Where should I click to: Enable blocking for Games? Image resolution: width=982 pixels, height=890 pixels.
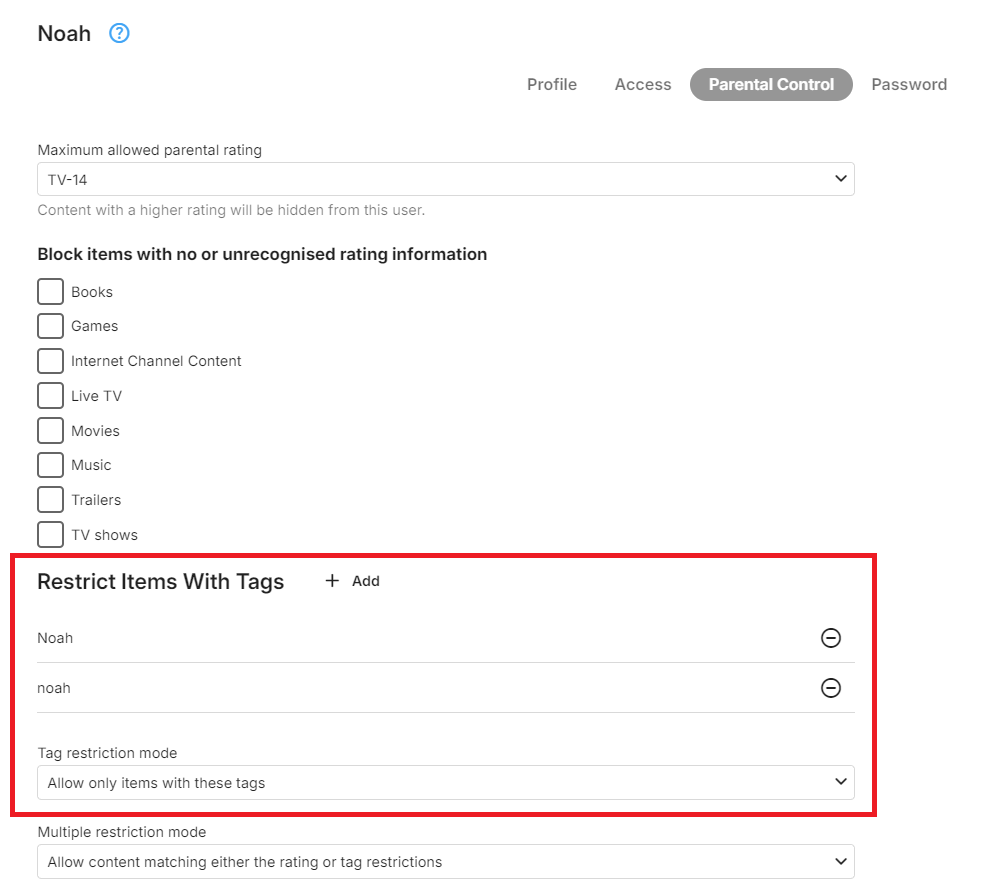[x=51, y=326]
